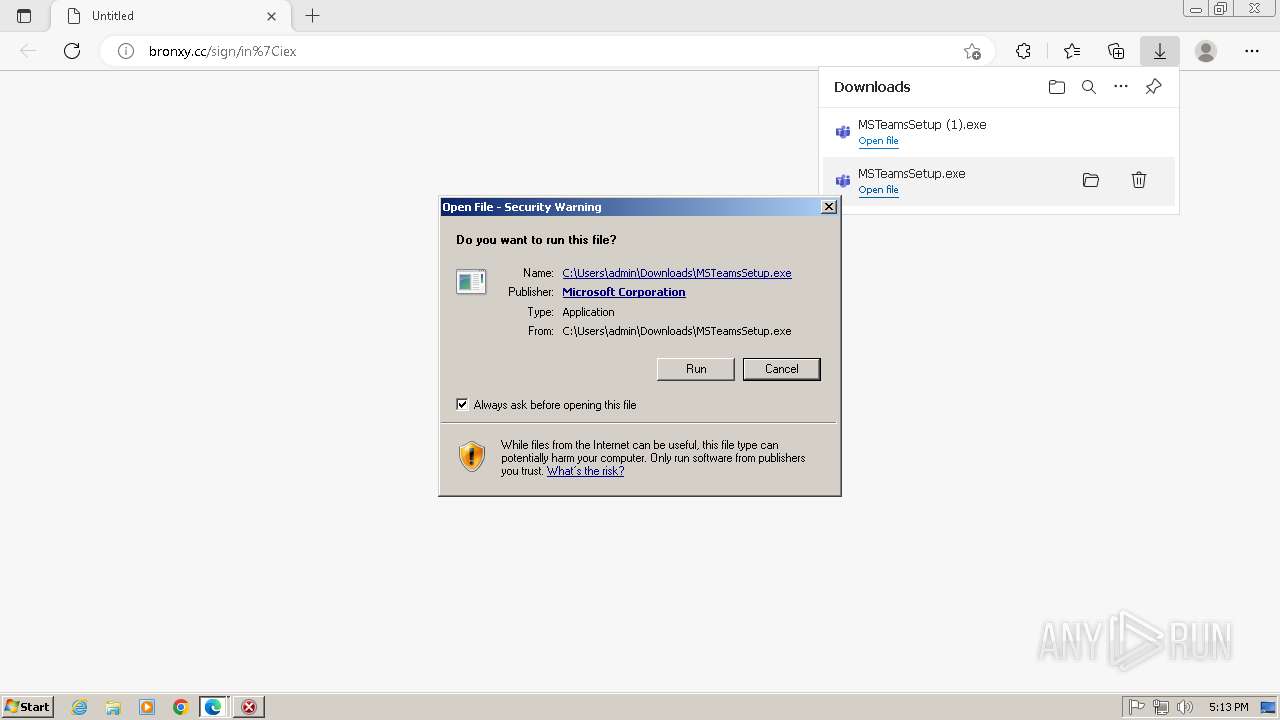
Task: Open the Collections icon
Action: [1116, 51]
